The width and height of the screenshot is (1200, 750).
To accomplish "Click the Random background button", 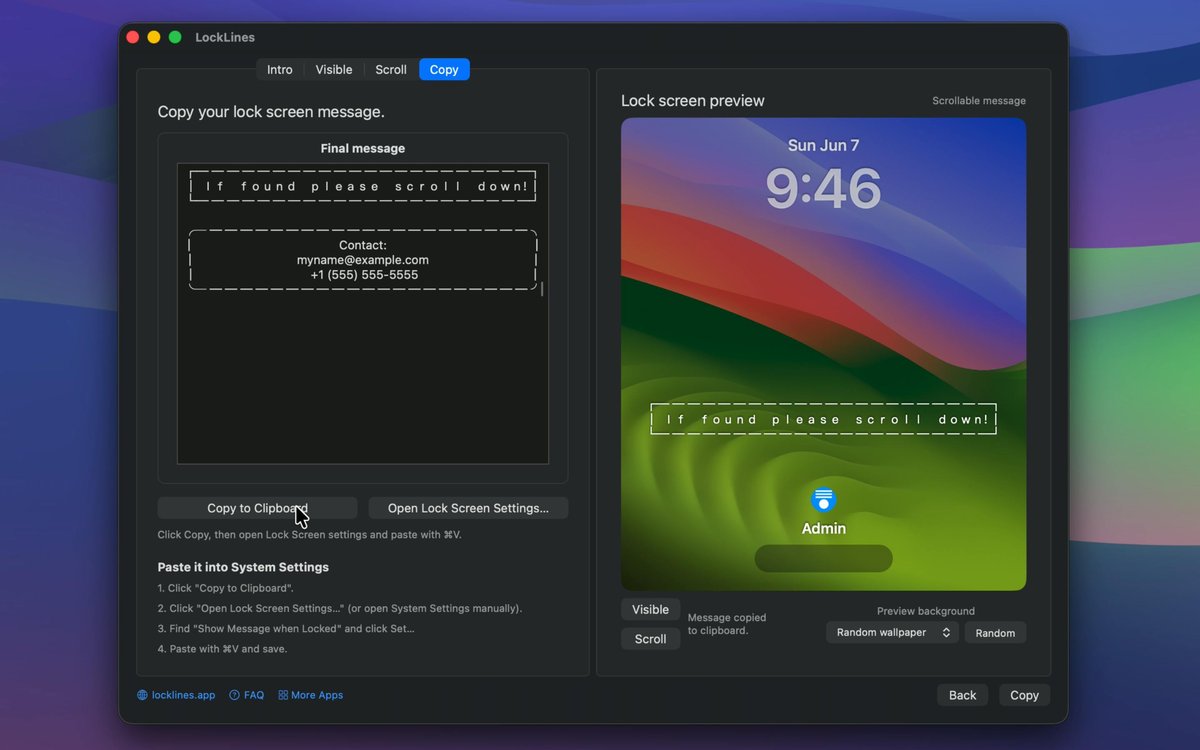I will (x=995, y=633).
